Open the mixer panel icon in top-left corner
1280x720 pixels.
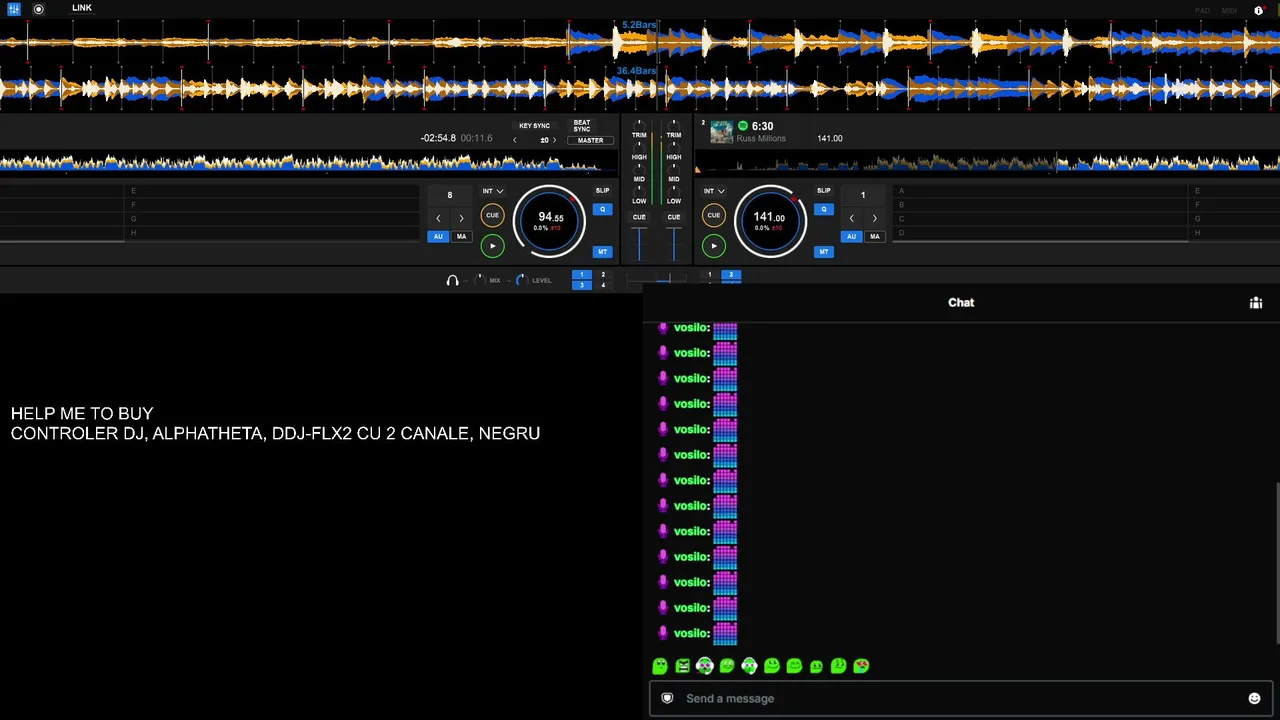click(x=14, y=9)
